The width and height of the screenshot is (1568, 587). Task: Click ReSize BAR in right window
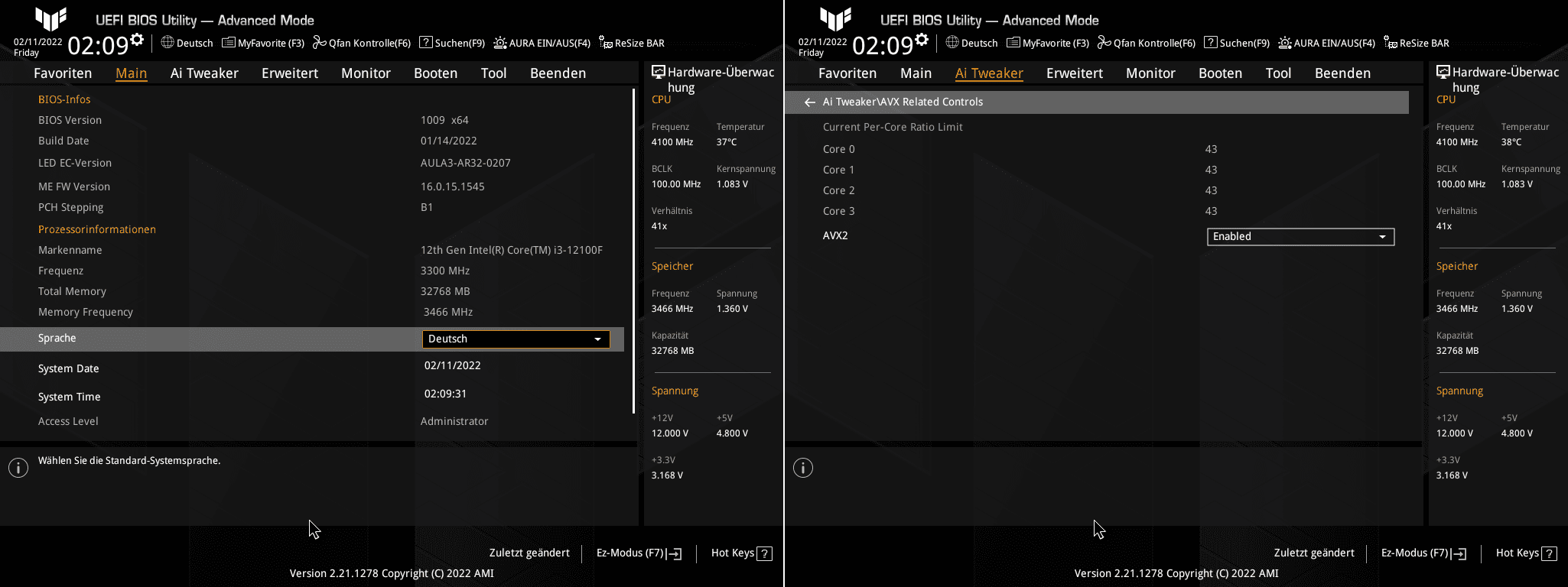pos(1417,43)
